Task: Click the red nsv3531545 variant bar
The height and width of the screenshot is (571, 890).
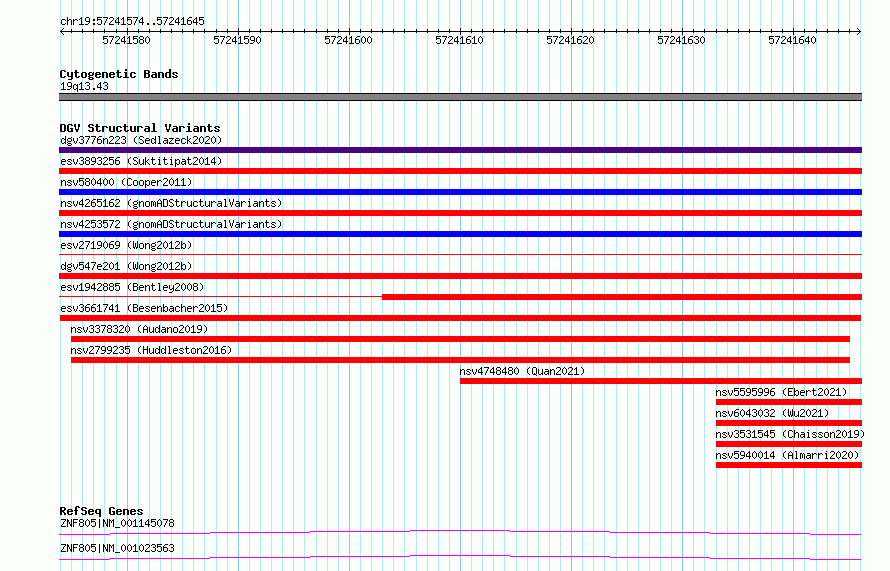Action: coord(789,444)
